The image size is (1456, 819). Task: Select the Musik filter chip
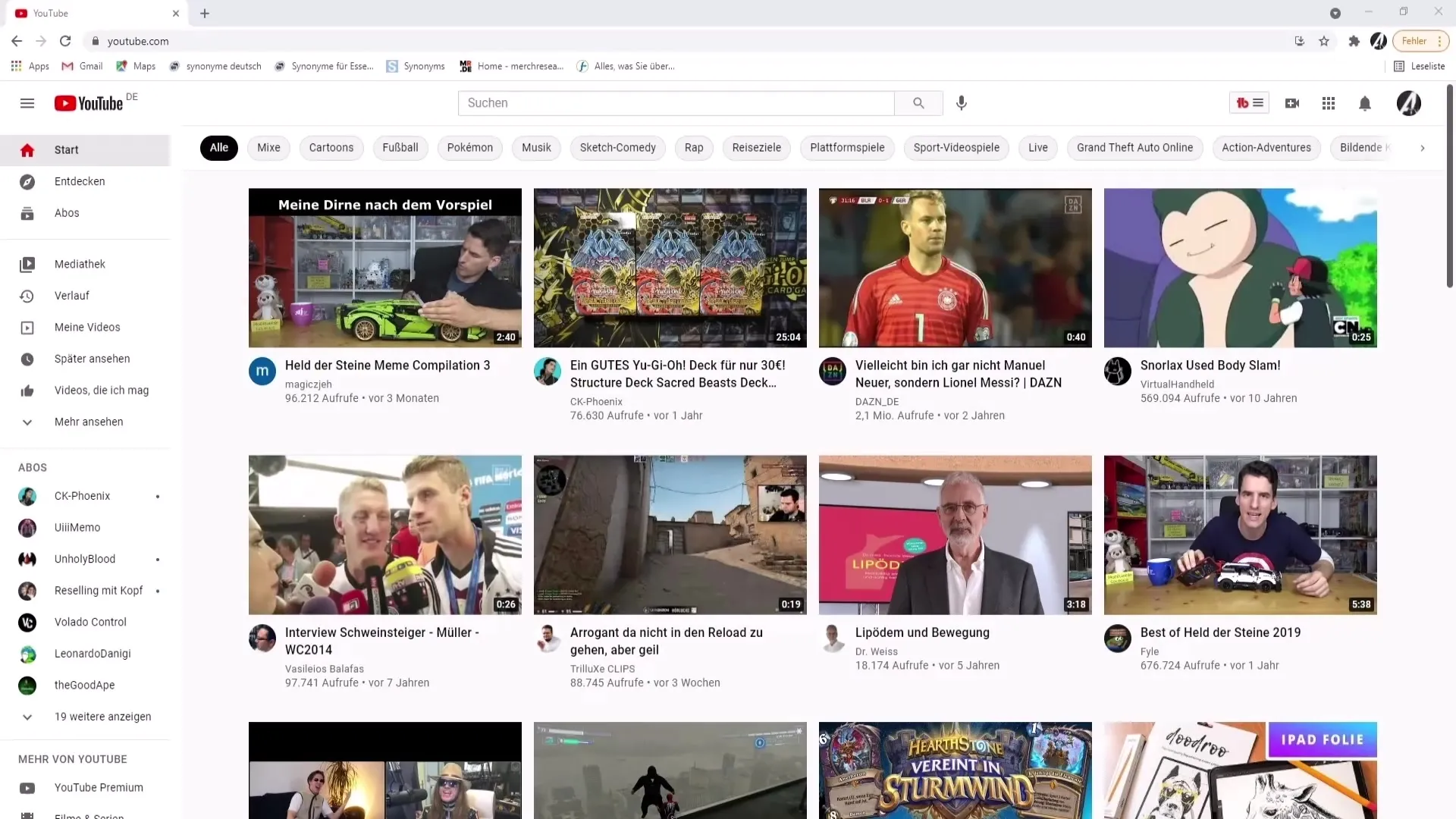tap(537, 148)
